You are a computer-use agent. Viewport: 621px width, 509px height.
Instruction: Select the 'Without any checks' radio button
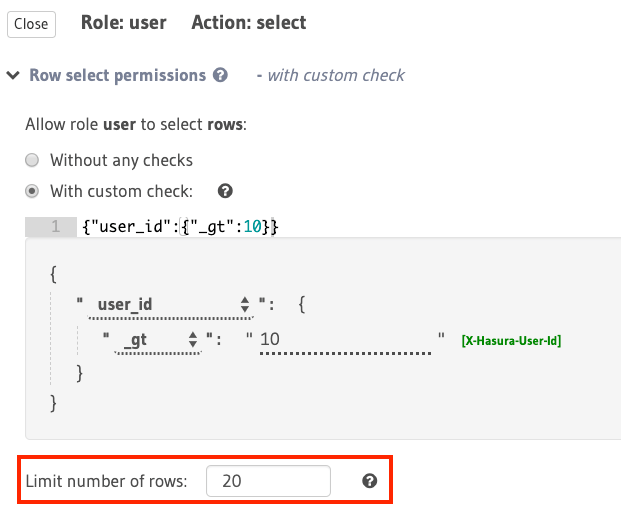coord(32,160)
